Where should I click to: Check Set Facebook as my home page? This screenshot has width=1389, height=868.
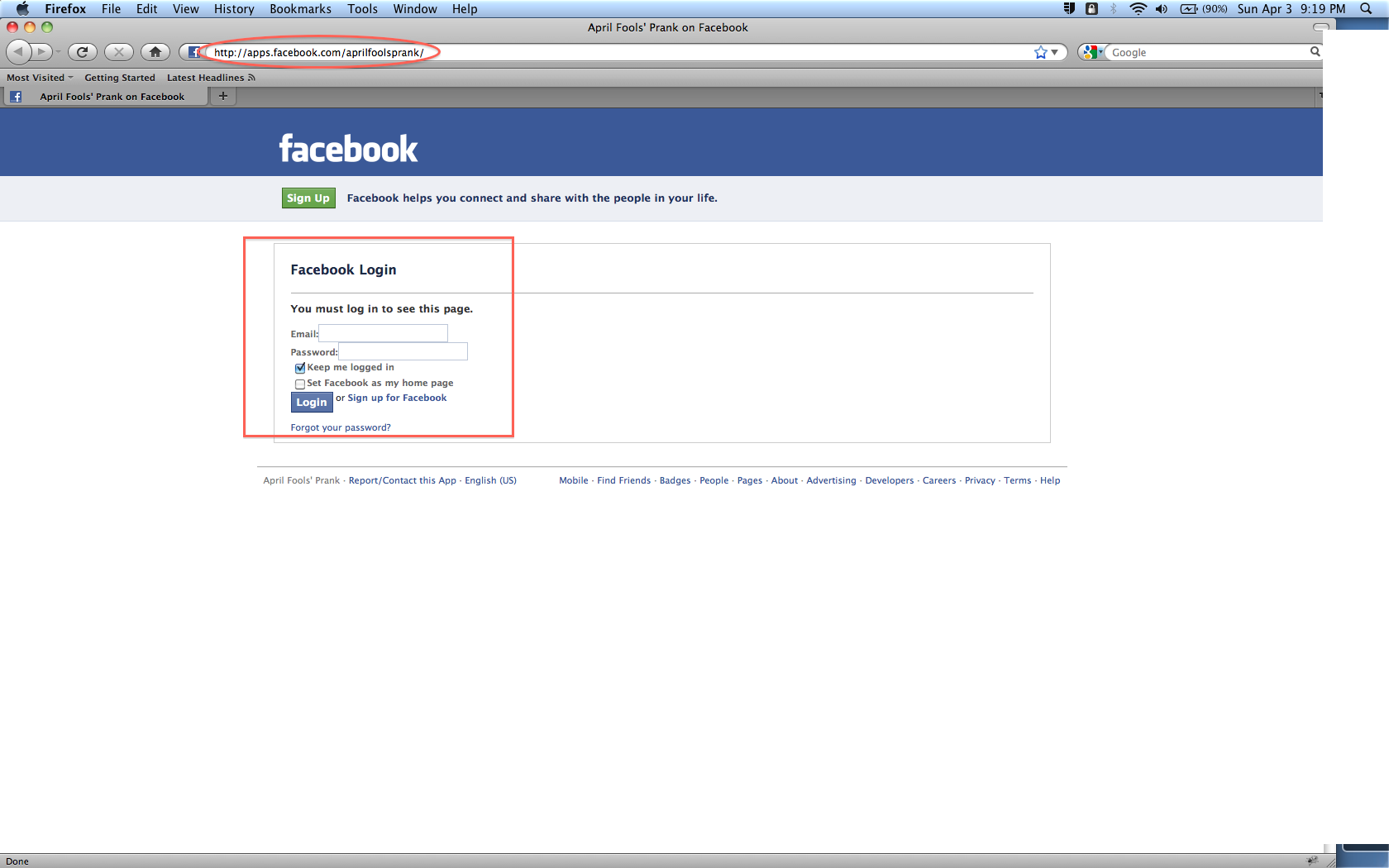pyautogui.click(x=300, y=384)
